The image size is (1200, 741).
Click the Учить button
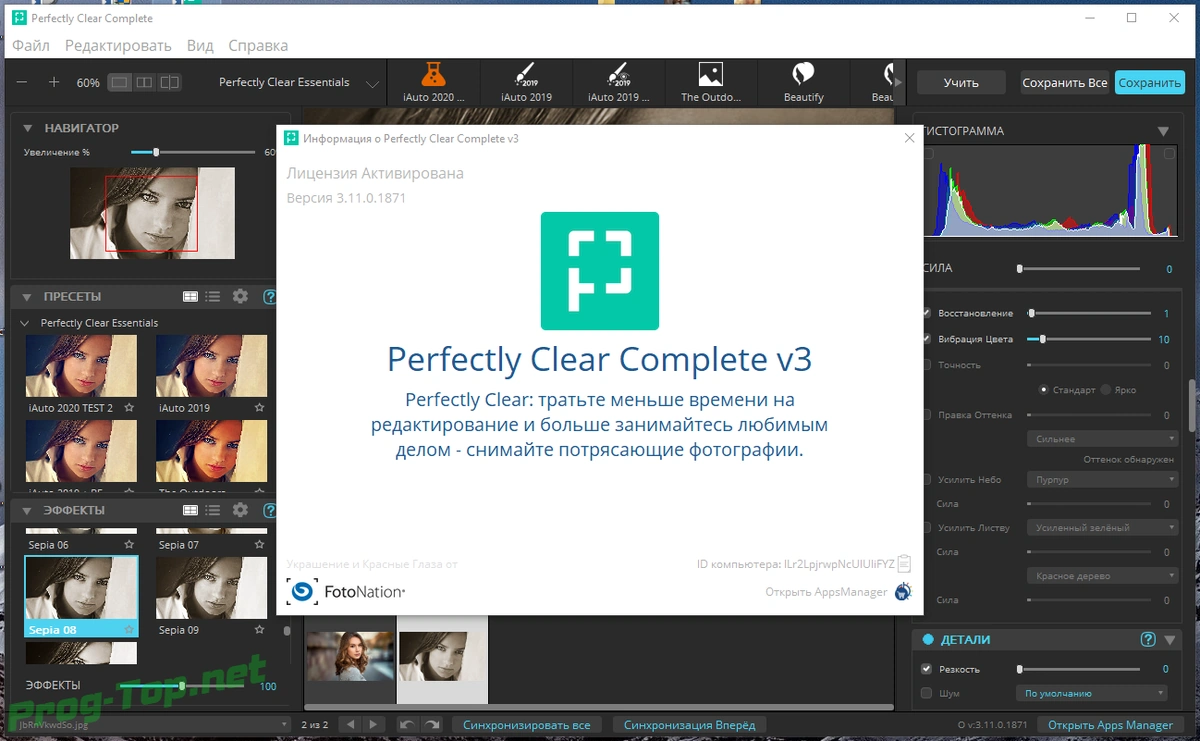click(x=961, y=83)
